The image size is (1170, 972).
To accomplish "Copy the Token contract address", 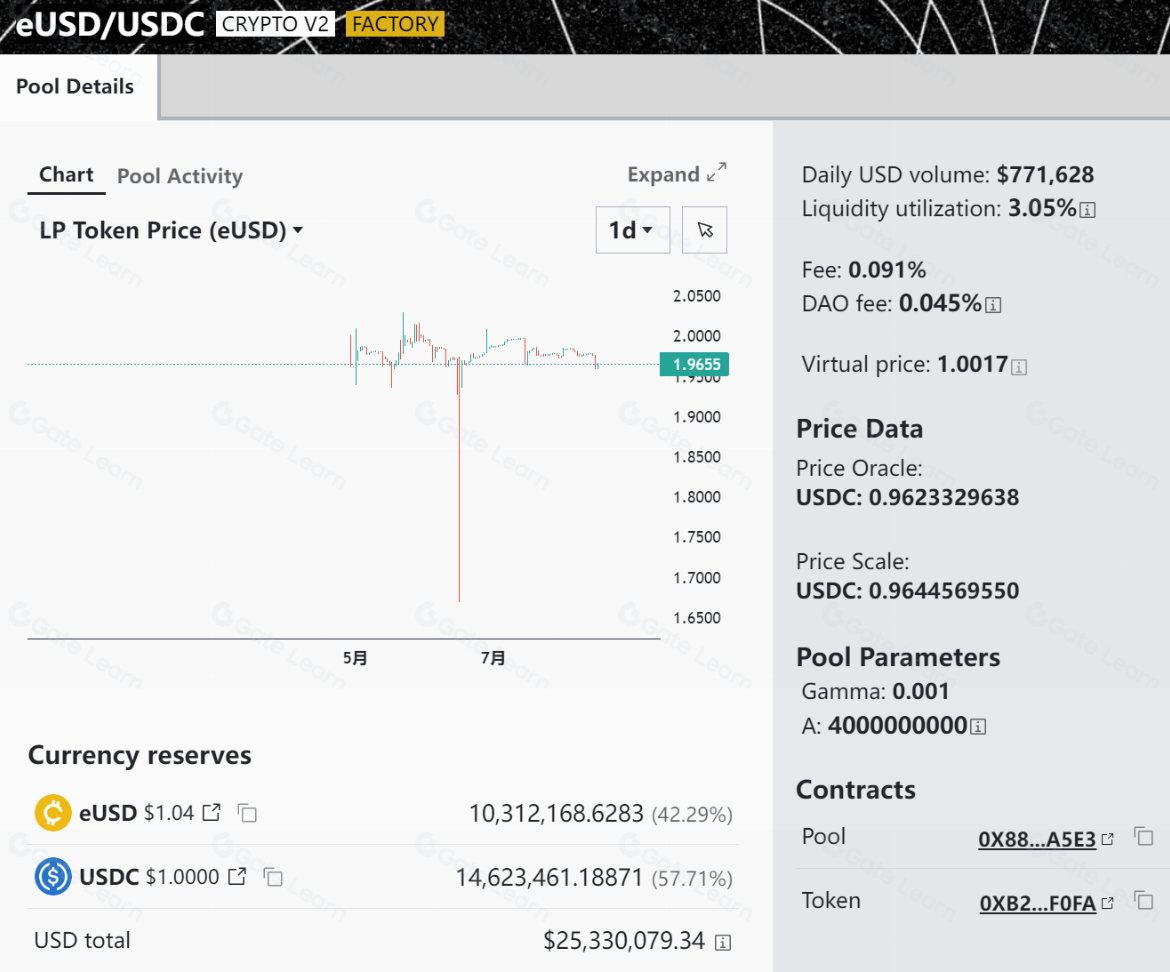I will click(1144, 901).
